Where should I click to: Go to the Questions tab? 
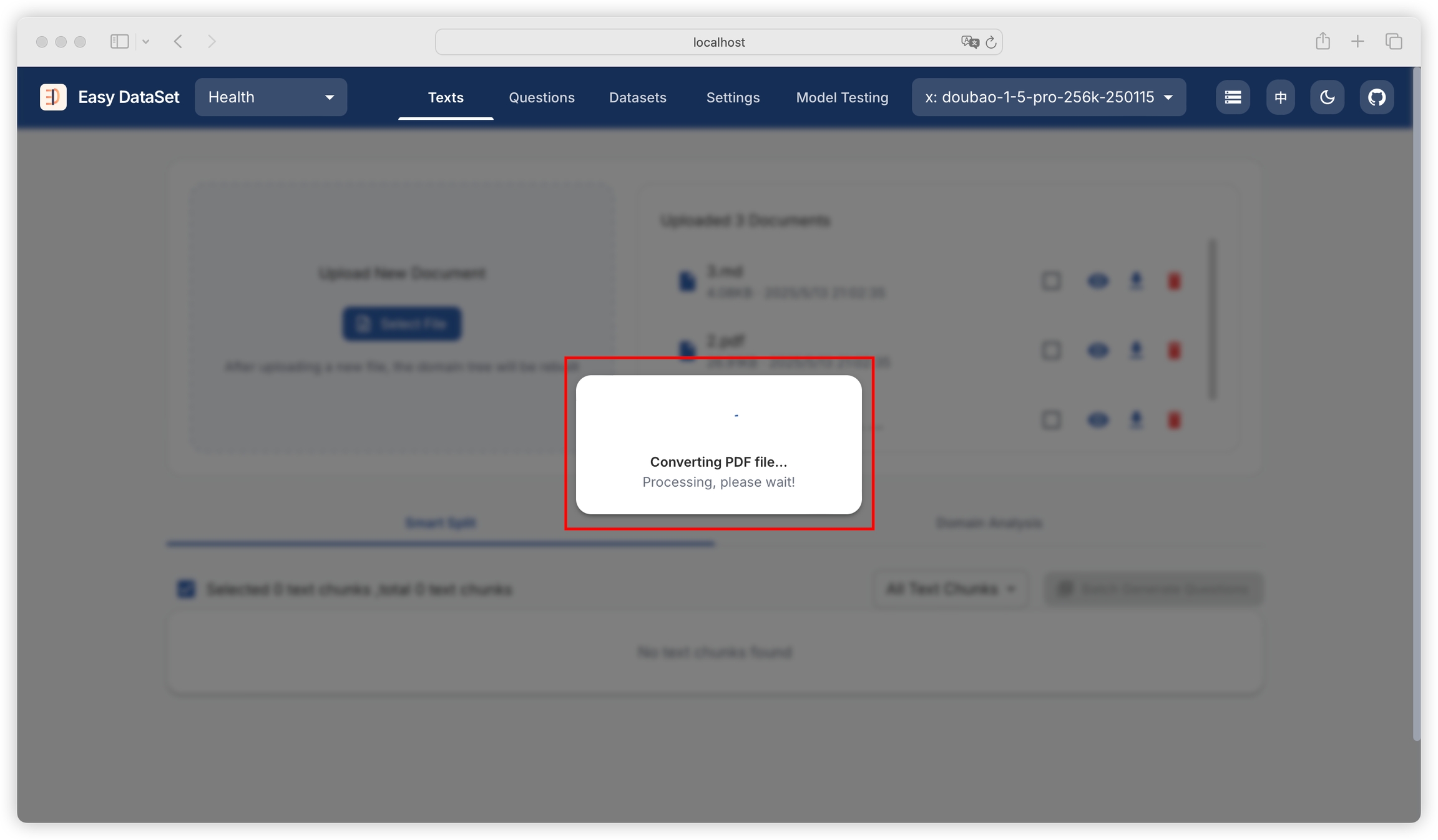pyautogui.click(x=541, y=97)
